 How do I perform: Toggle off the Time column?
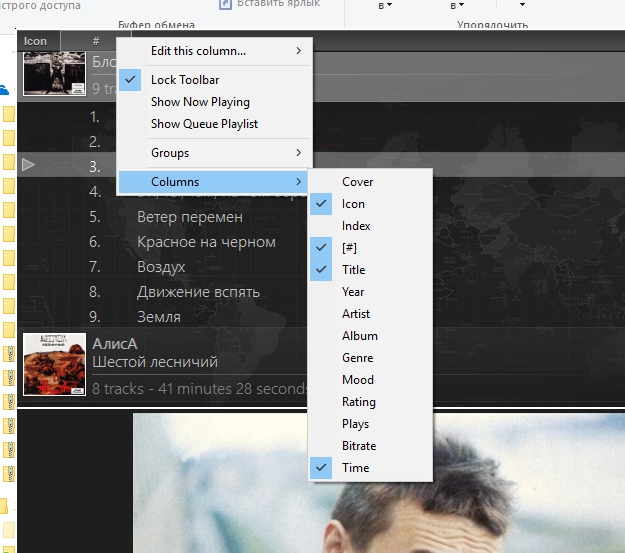[355, 468]
